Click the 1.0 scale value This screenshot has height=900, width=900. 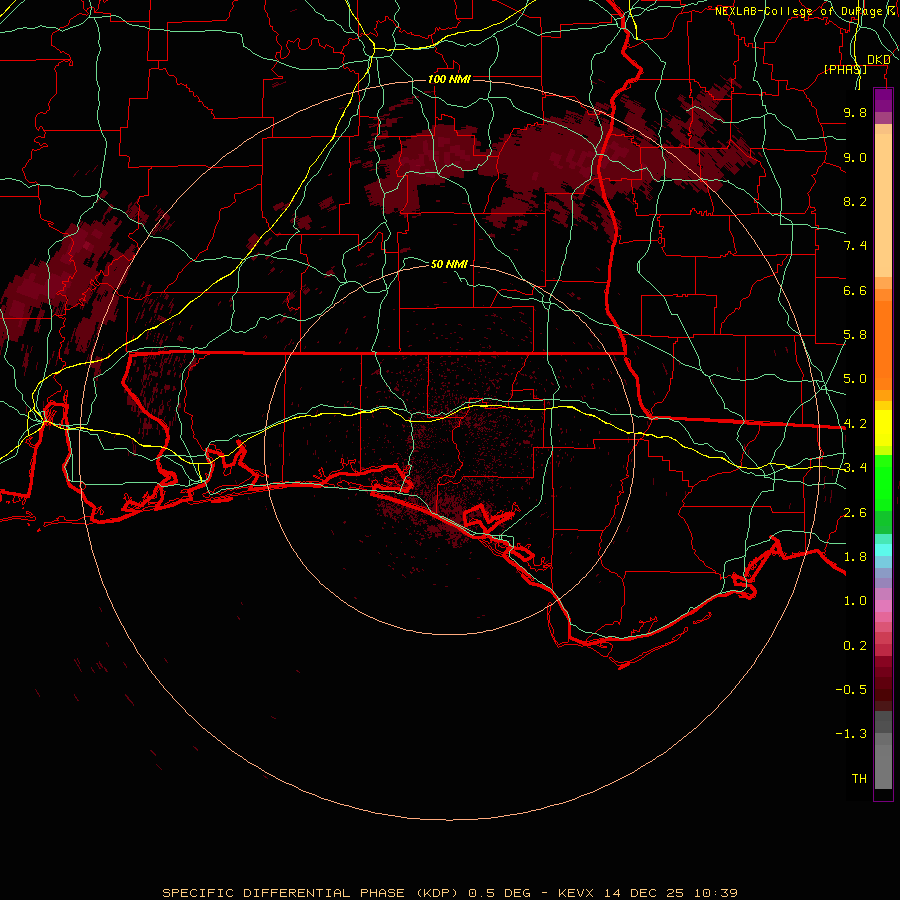tap(855, 601)
